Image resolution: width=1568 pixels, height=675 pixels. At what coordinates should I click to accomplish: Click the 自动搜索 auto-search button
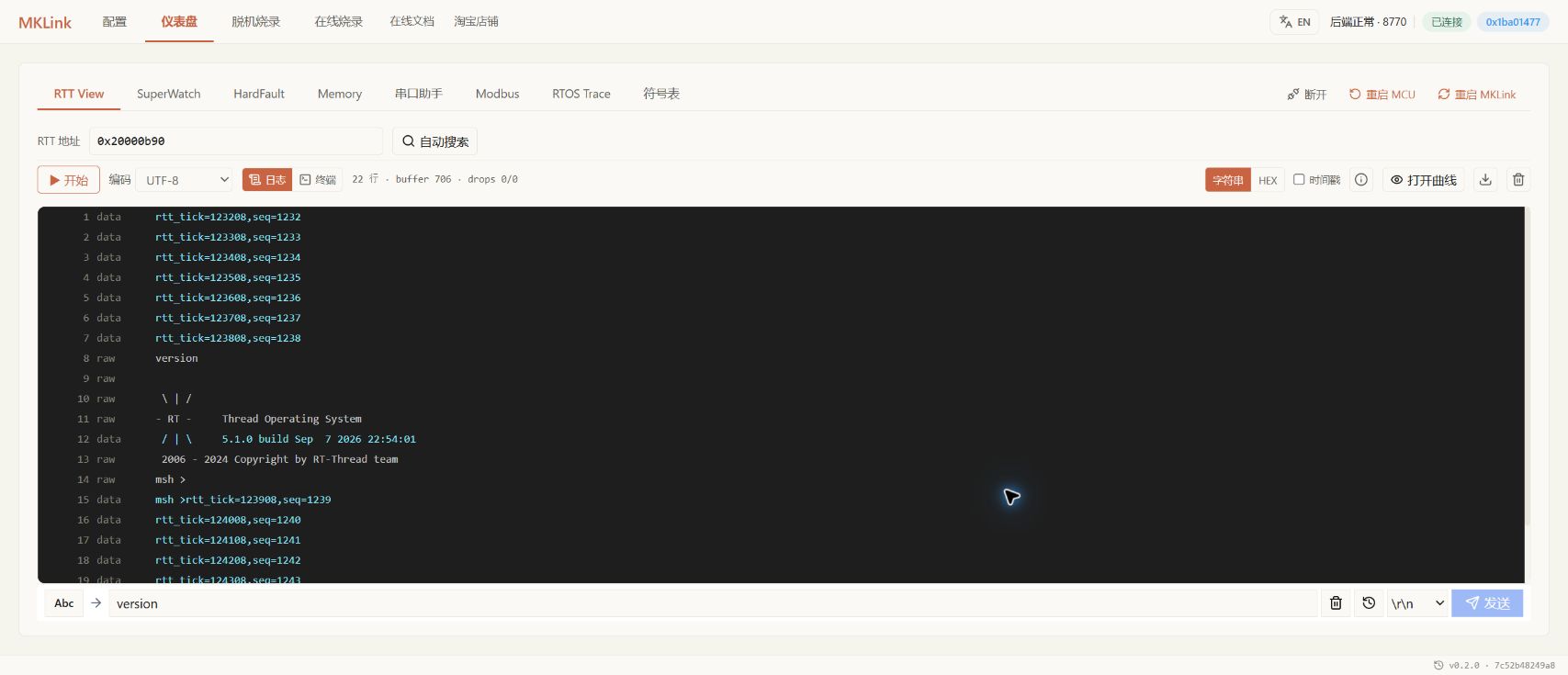[435, 141]
